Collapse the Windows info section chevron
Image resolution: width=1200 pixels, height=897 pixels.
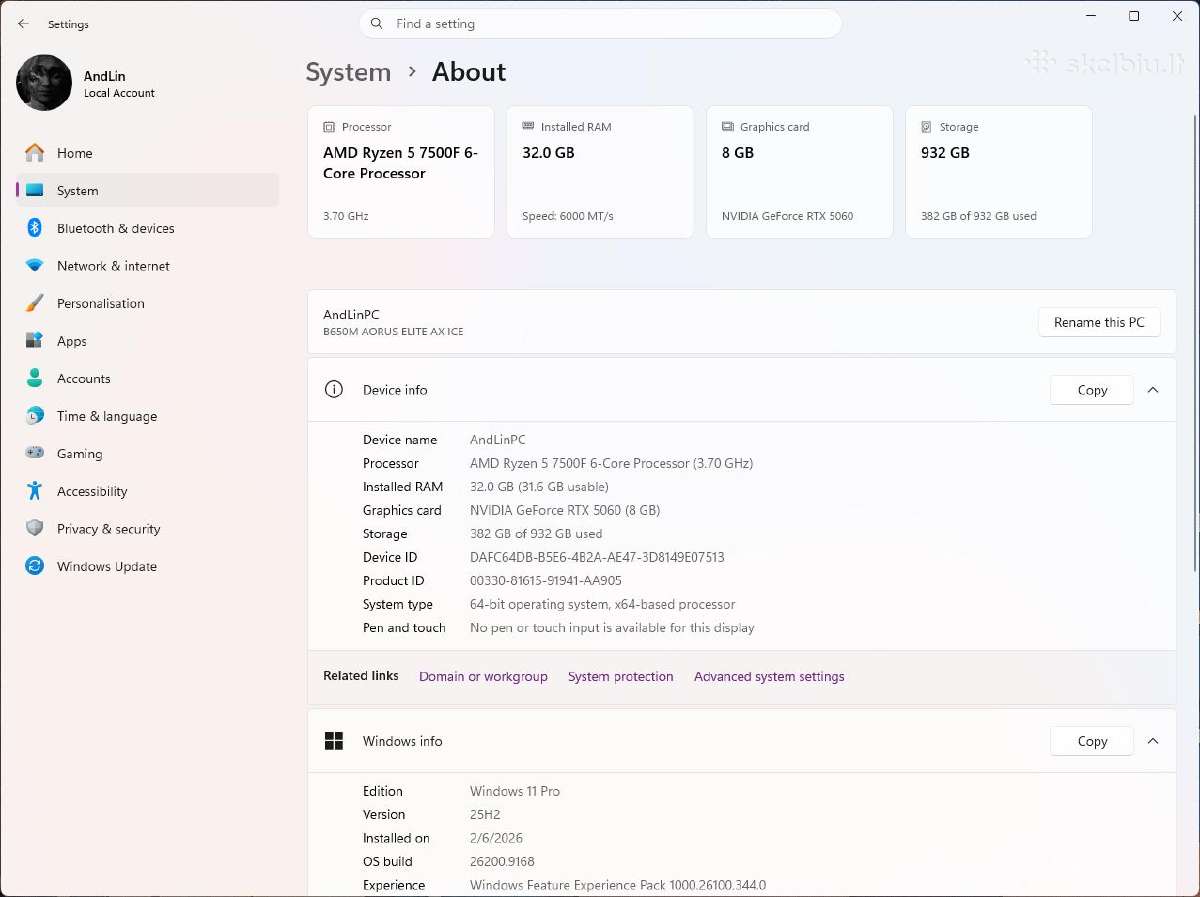pyautogui.click(x=1153, y=741)
